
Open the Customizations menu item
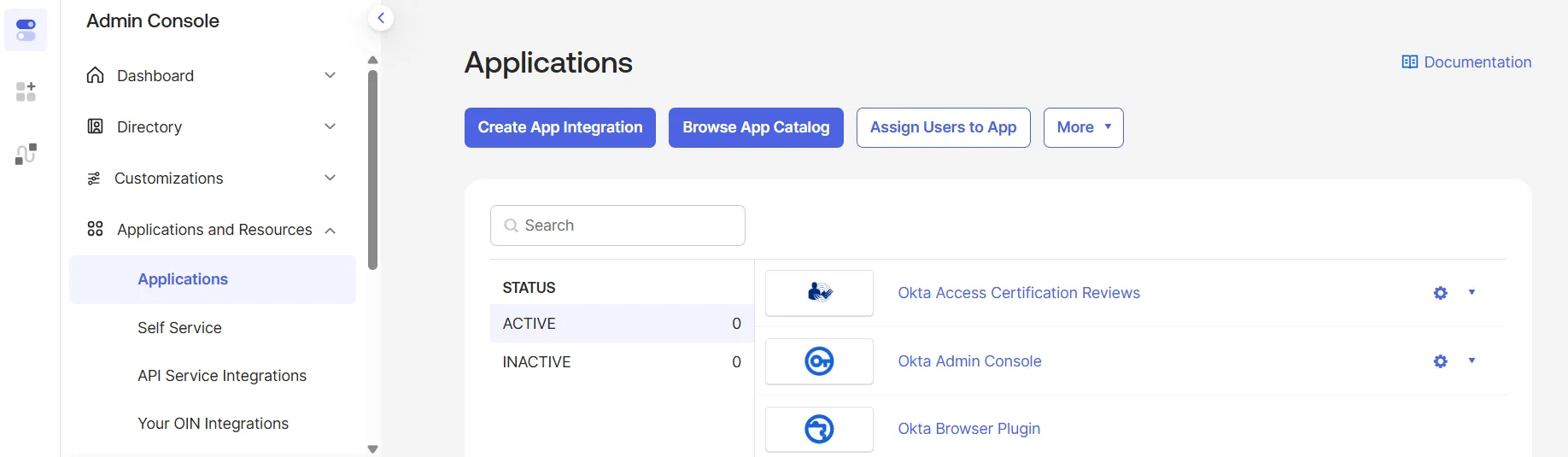click(x=169, y=179)
